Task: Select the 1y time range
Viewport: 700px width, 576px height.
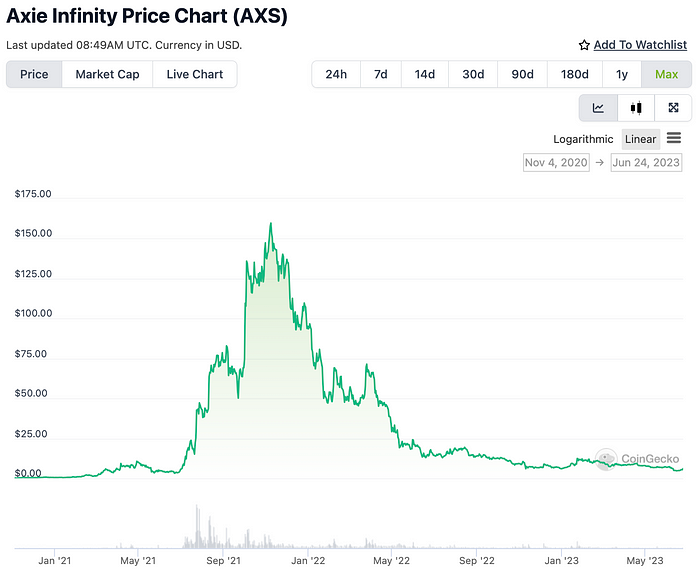Action: [x=622, y=75]
